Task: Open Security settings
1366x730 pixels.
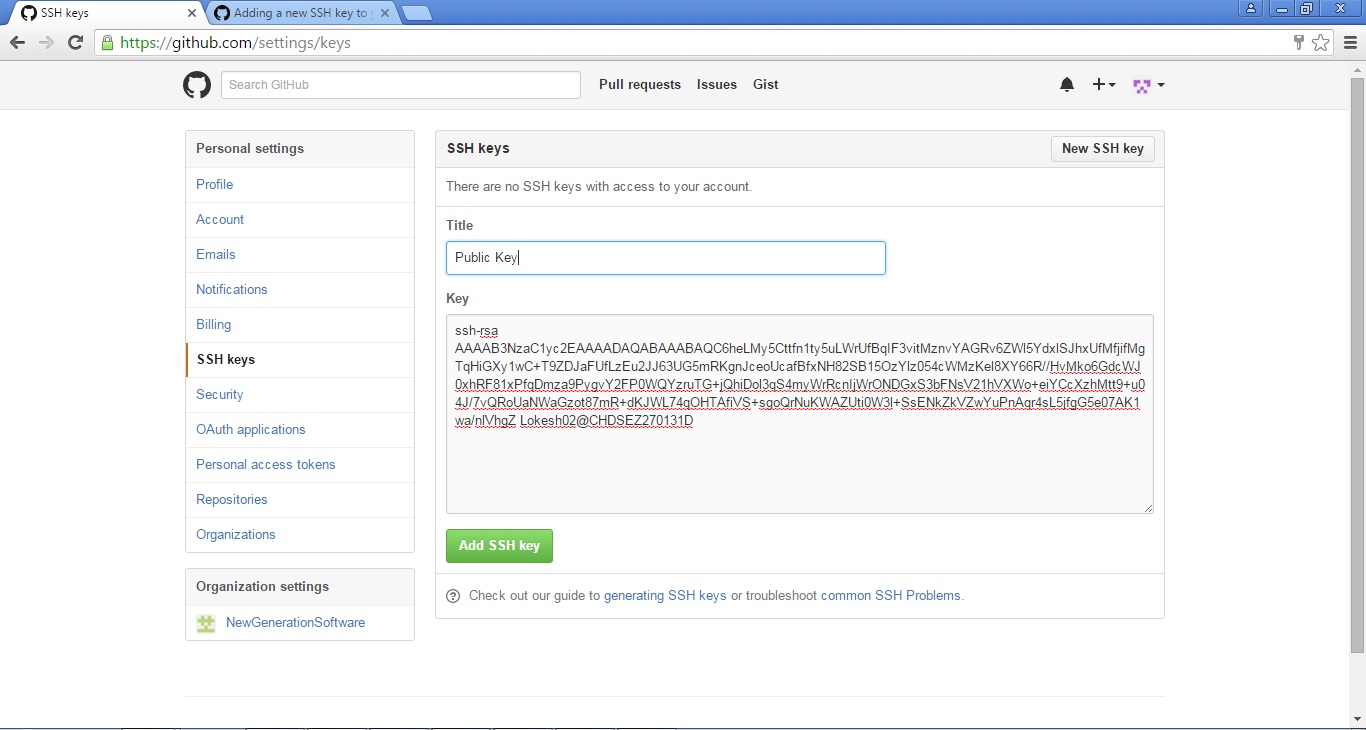Action: point(300,395)
